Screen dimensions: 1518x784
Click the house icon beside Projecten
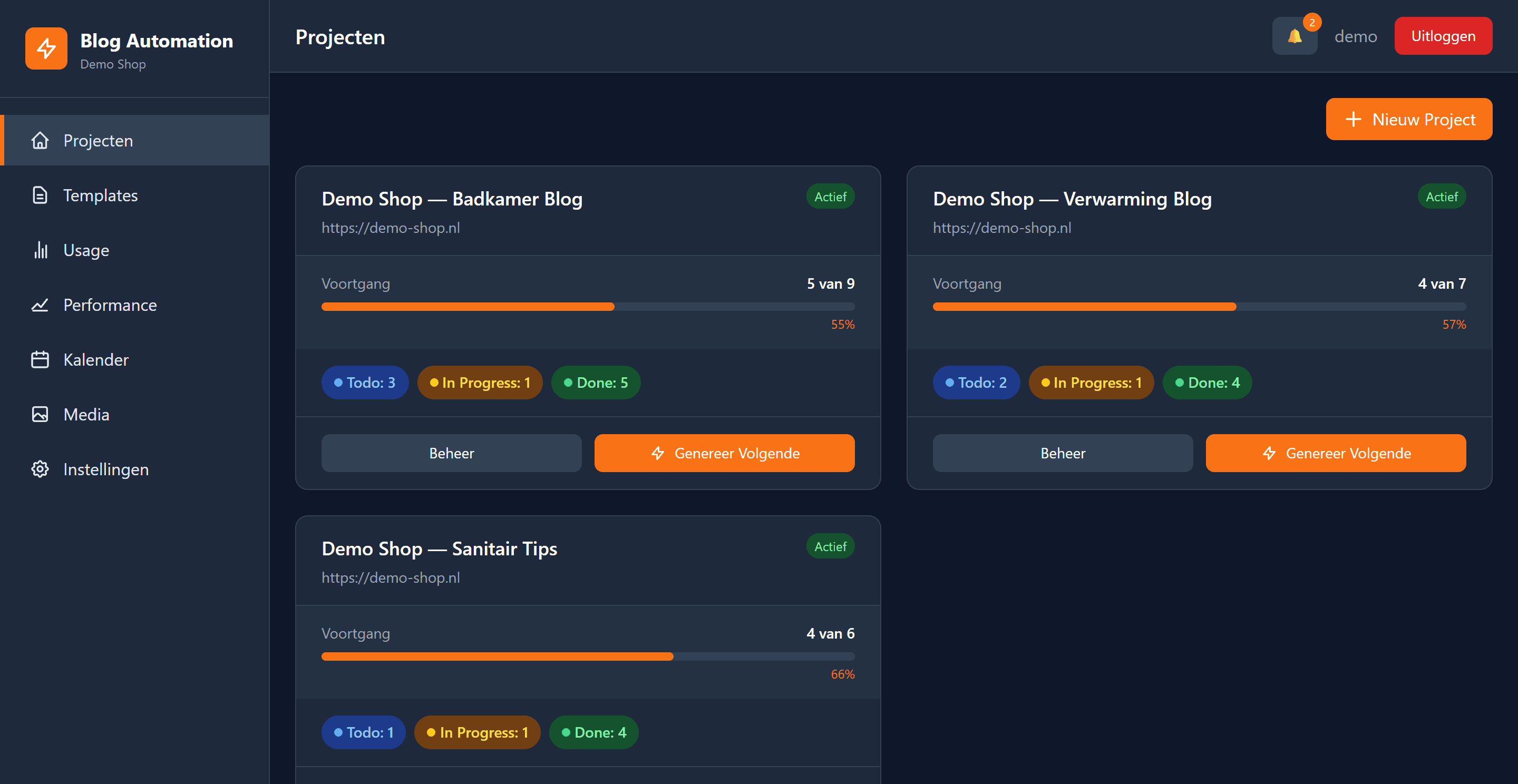click(40, 141)
